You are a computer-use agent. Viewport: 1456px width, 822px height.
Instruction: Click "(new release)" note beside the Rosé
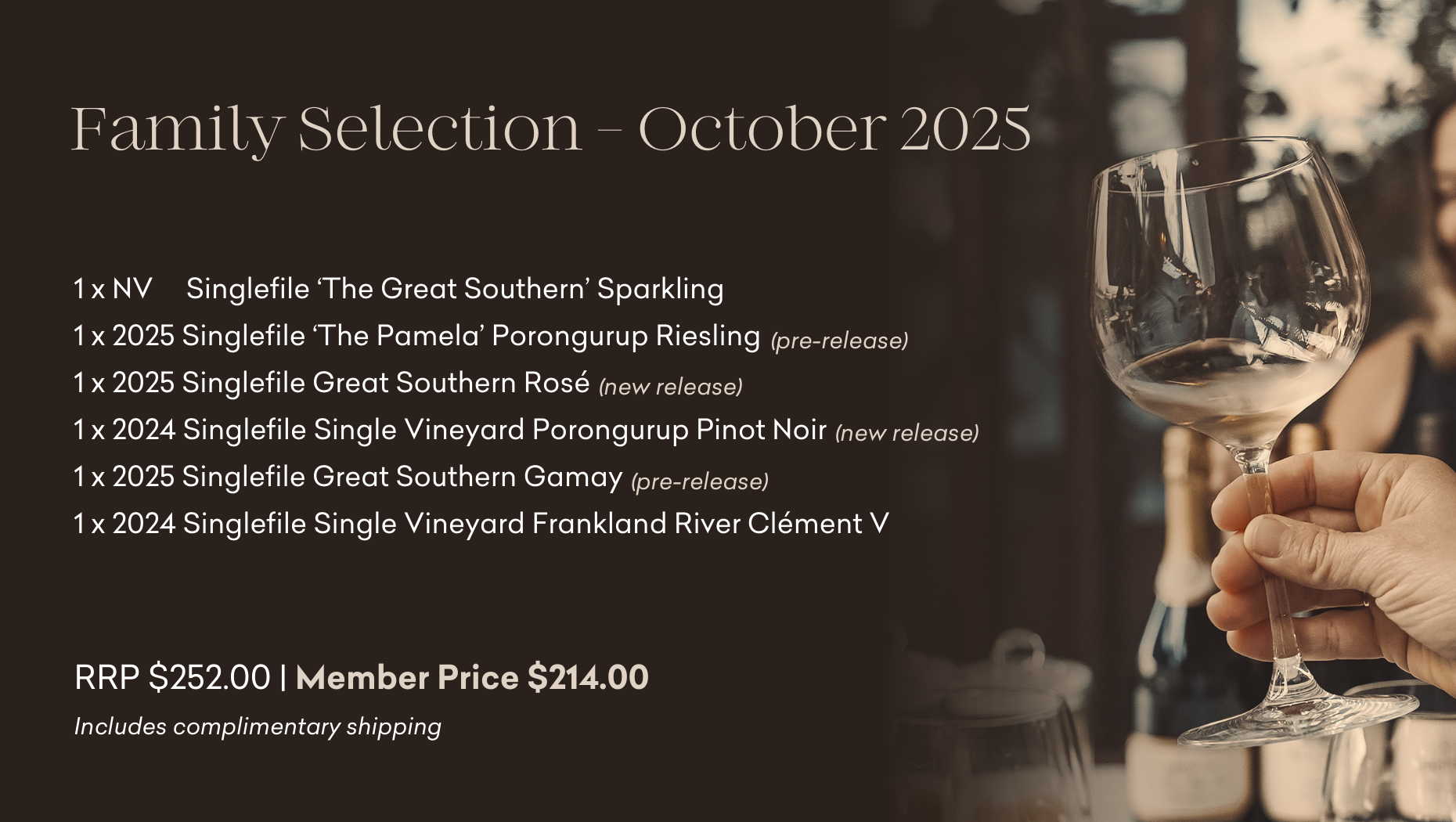tap(671, 387)
